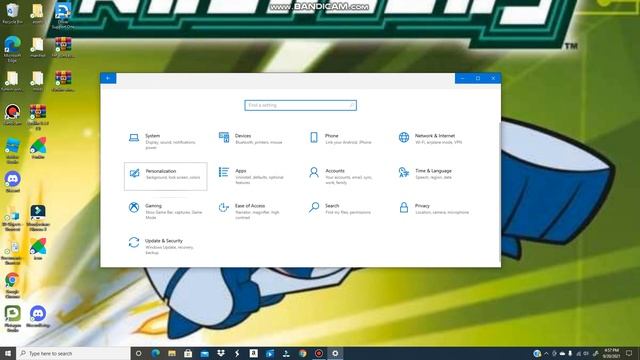Click the Update & Security label text
Screen dimensions: 640x360
click(164, 241)
